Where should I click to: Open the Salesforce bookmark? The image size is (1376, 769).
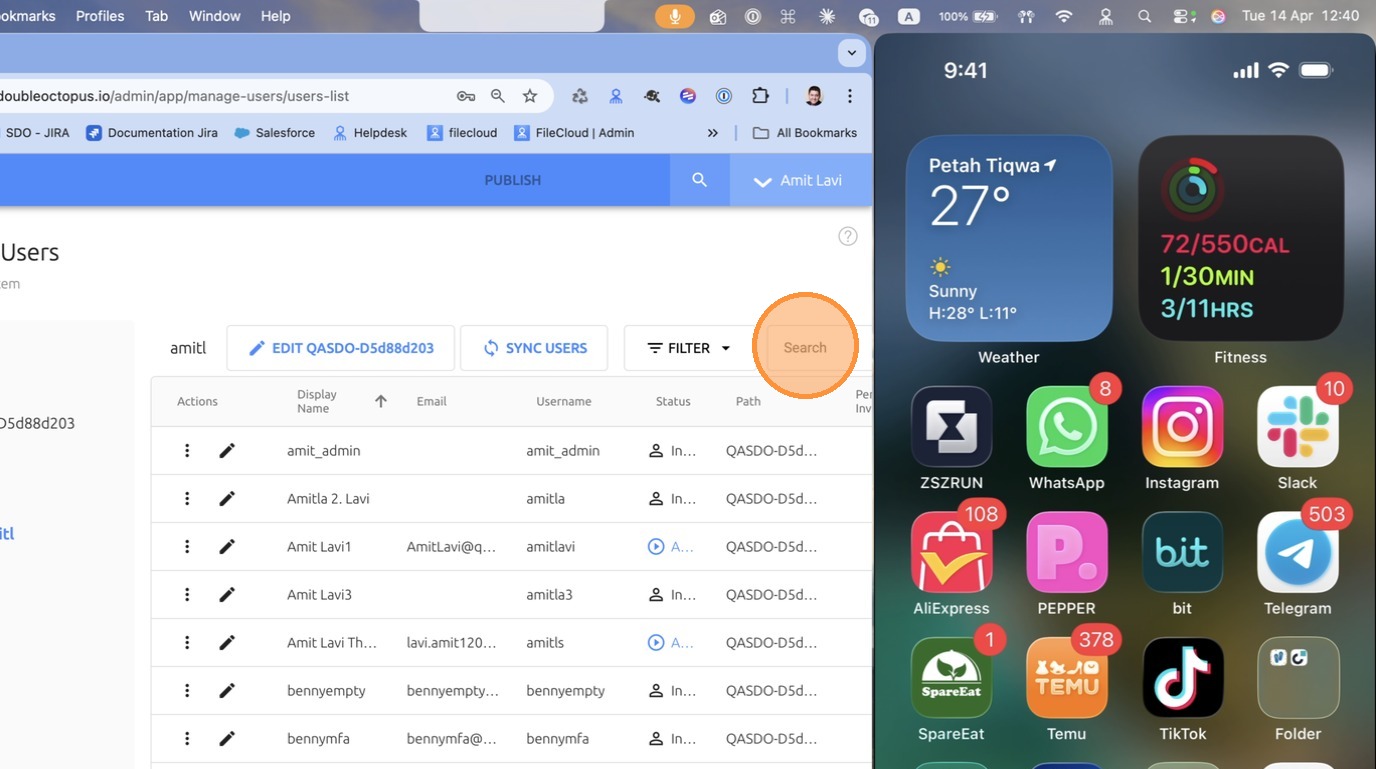point(274,133)
